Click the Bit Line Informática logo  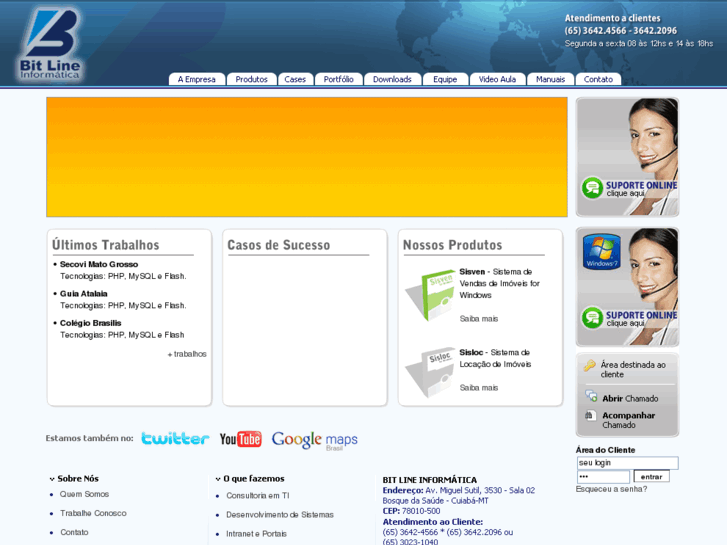[51, 45]
